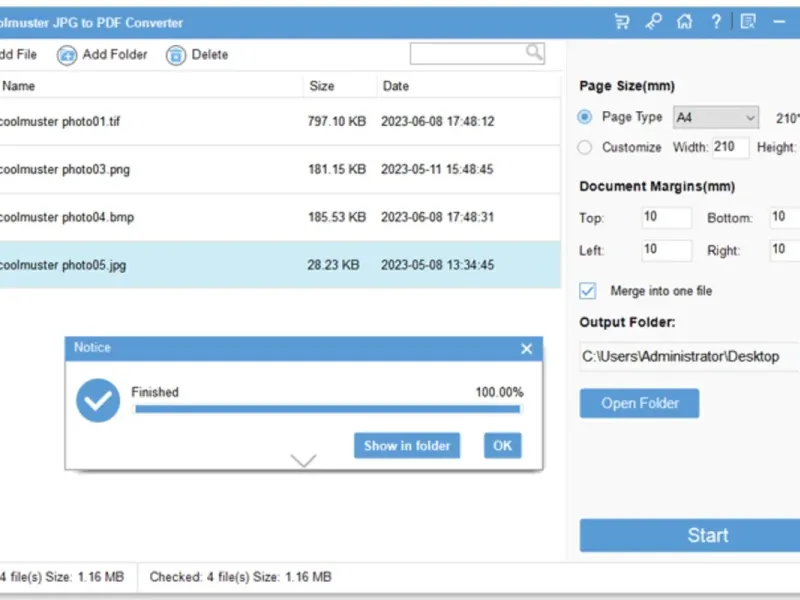The image size is (800, 600).
Task: Open help with the question mark icon
Action: click(x=716, y=21)
